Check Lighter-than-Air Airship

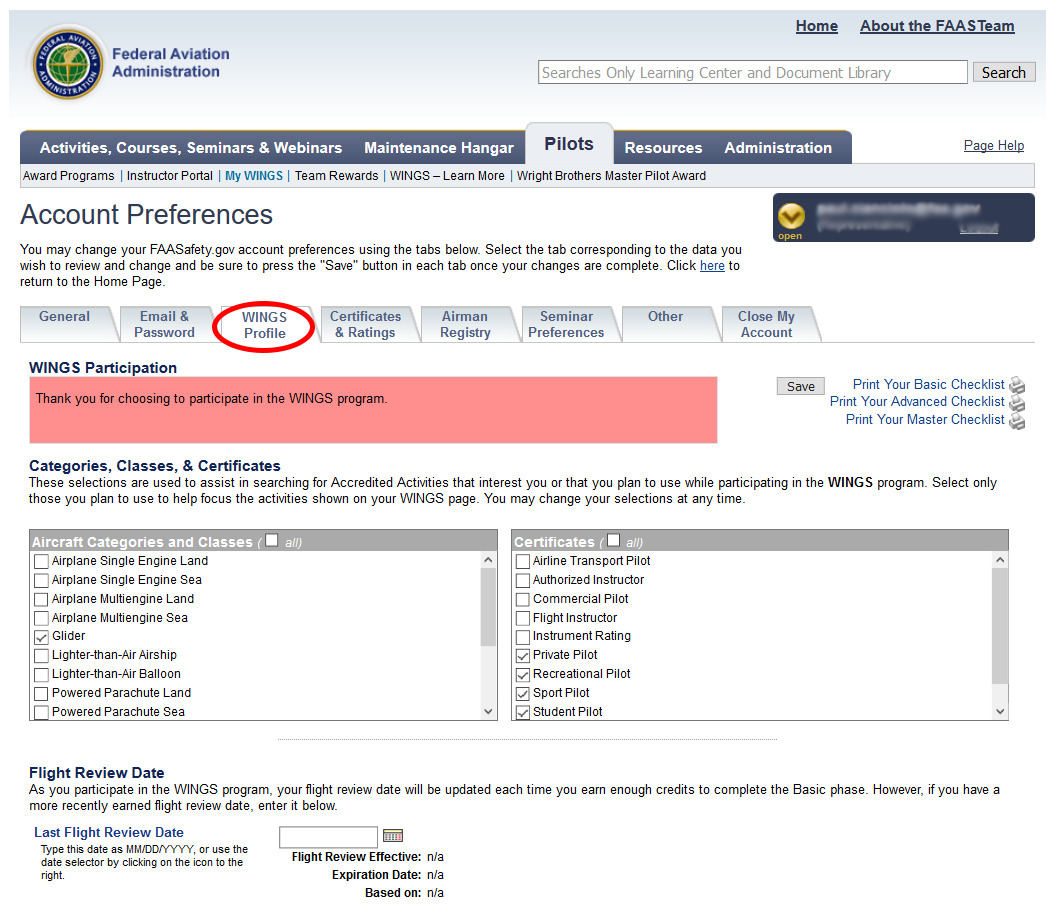click(41, 655)
